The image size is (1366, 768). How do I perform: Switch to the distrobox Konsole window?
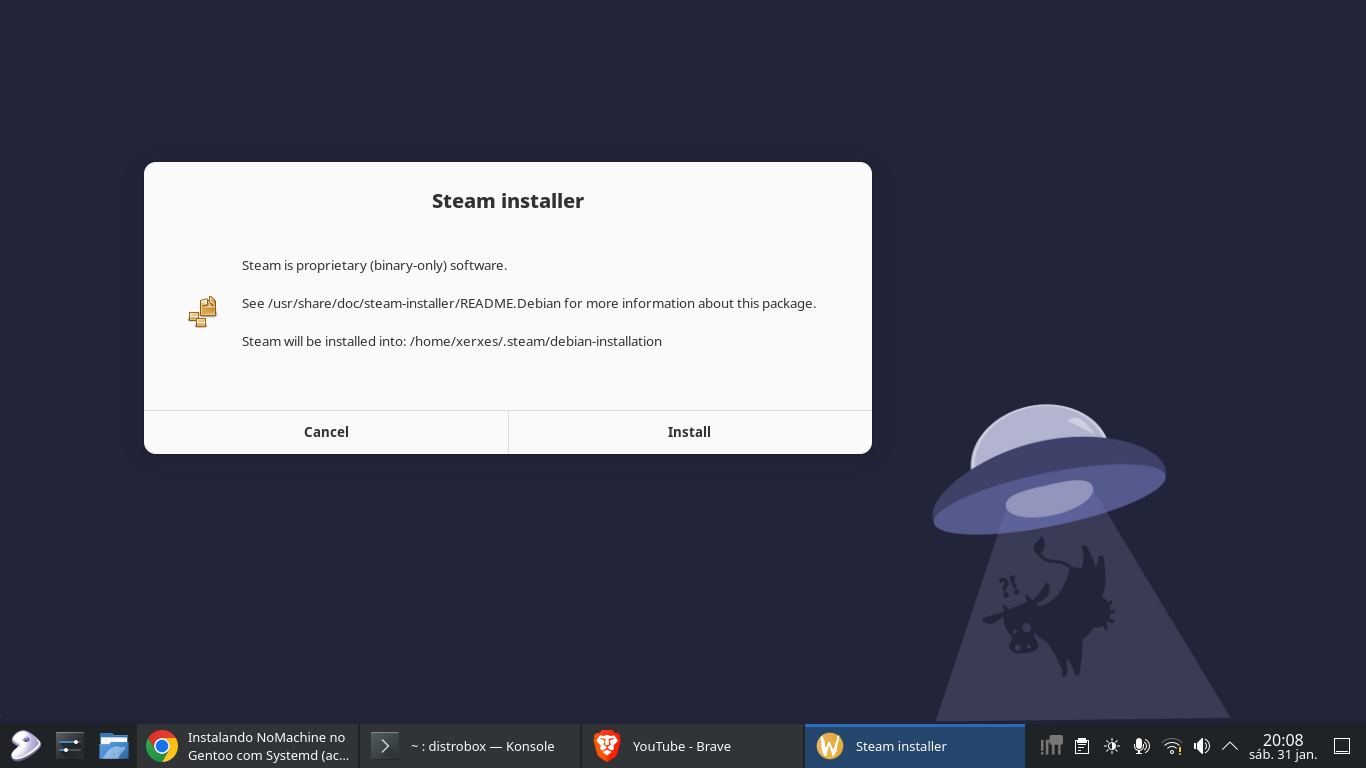tap(470, 746)
